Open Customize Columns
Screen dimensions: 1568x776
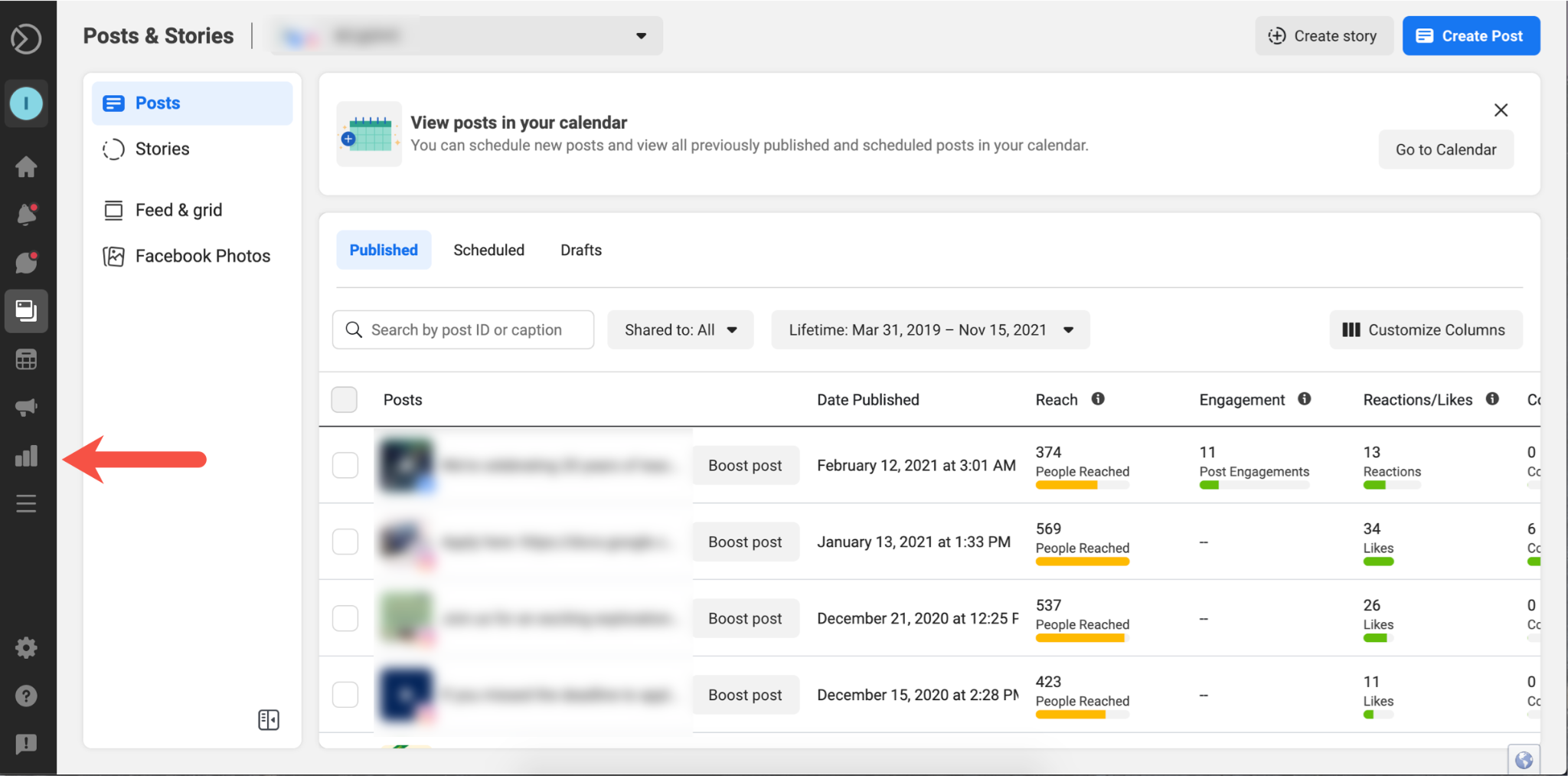point(1426,330)
